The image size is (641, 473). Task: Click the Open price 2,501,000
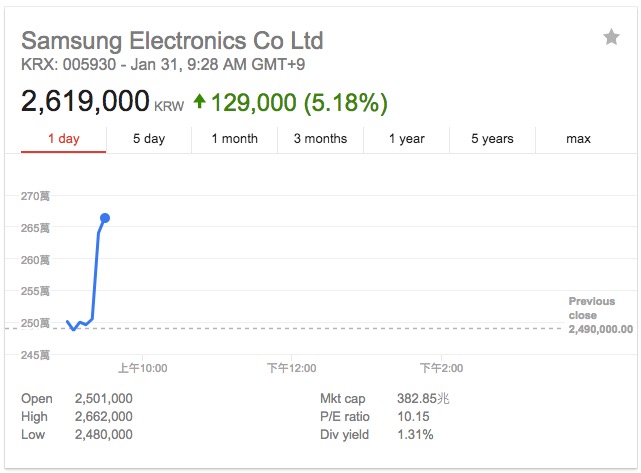pyautogui.click(x=103, y=398)
